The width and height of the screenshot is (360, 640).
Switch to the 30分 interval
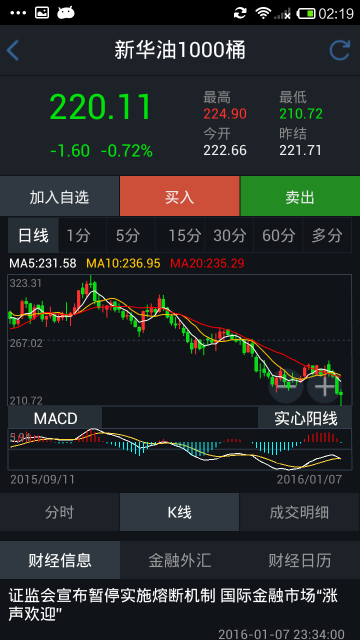click(x=229, y=236)
